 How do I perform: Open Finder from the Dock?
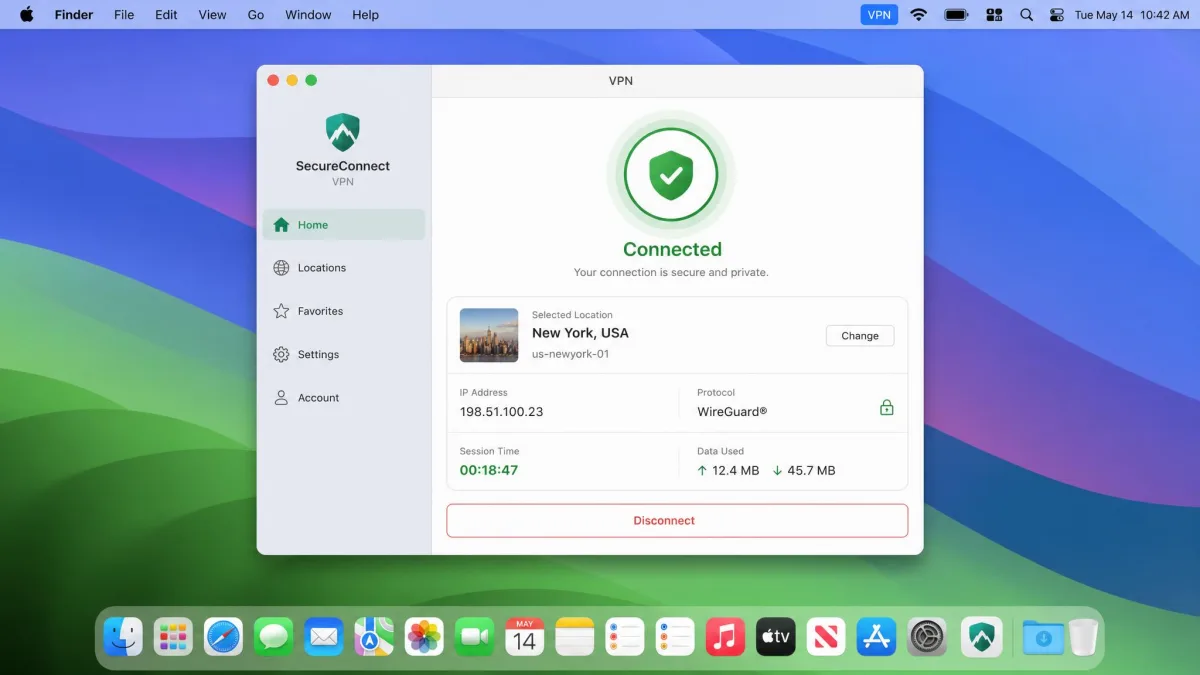123,636
